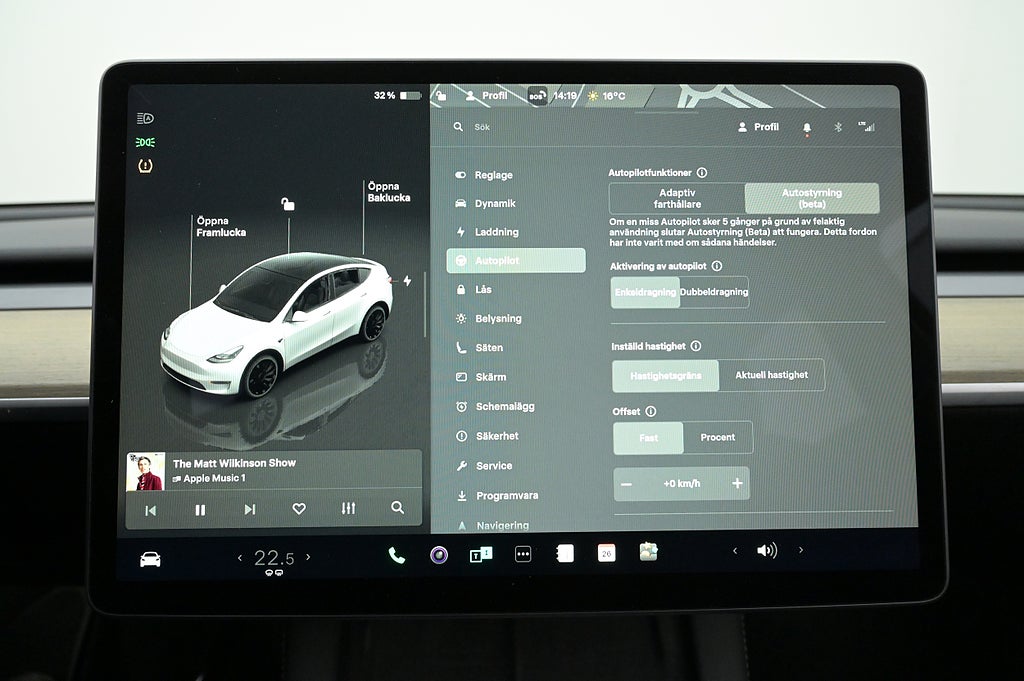Set speed to Aktuell hastighet
1024x681 pixels.
(x=771, y=375)
